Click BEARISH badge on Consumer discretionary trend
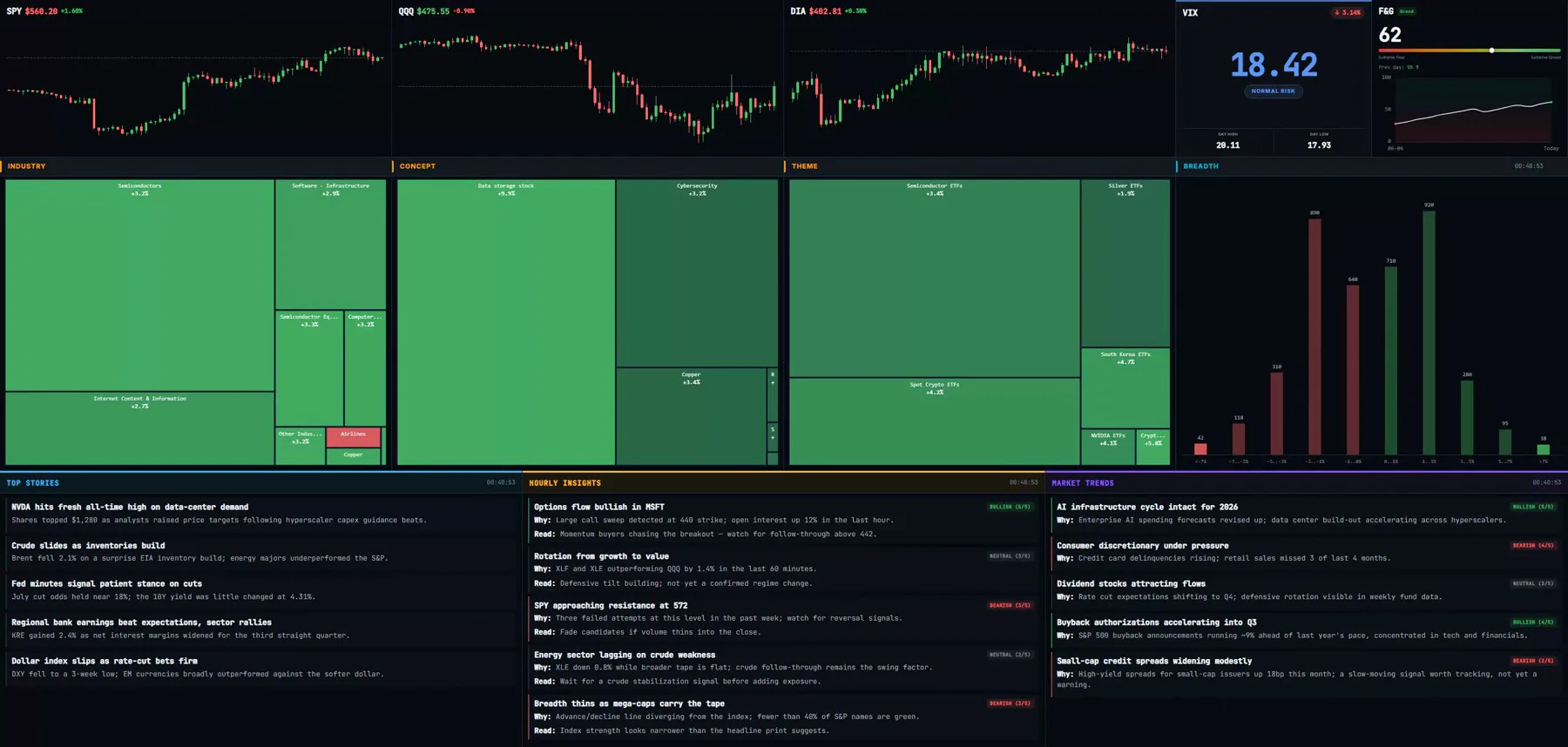Viewport: 1568px width, 747px height. point(1532,546)
